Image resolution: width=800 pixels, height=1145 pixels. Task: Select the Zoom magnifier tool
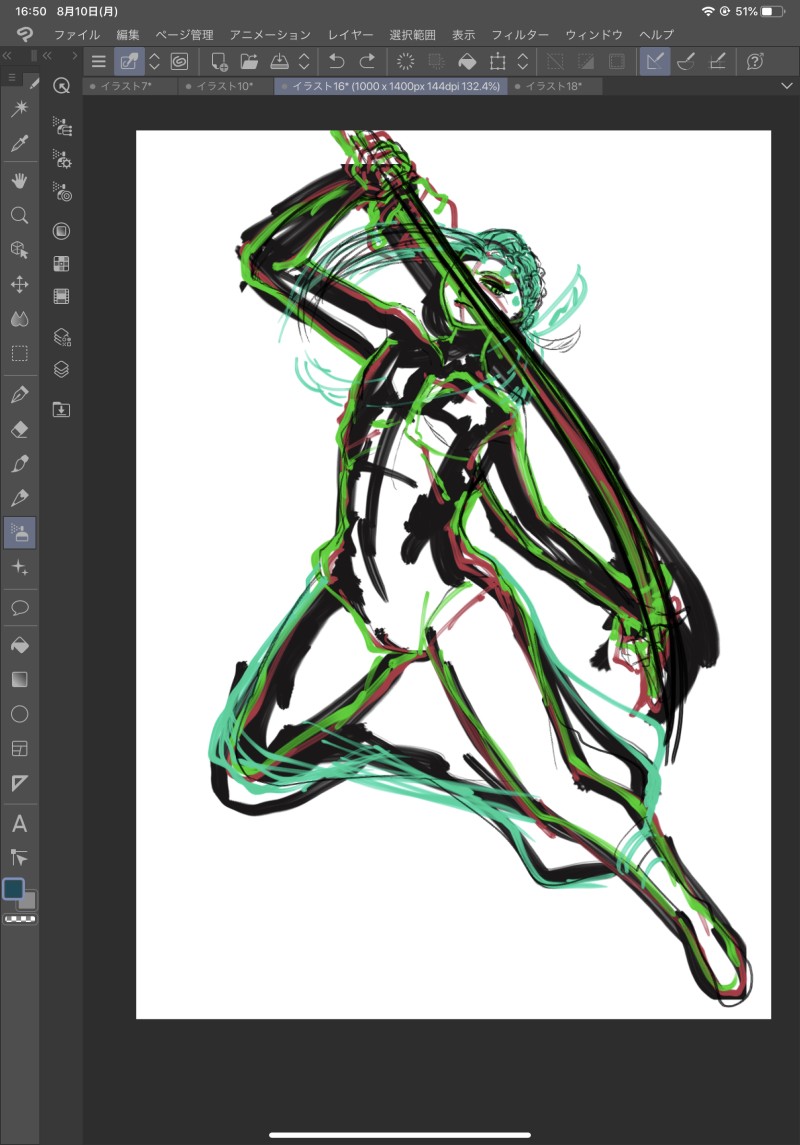(20, 215)
